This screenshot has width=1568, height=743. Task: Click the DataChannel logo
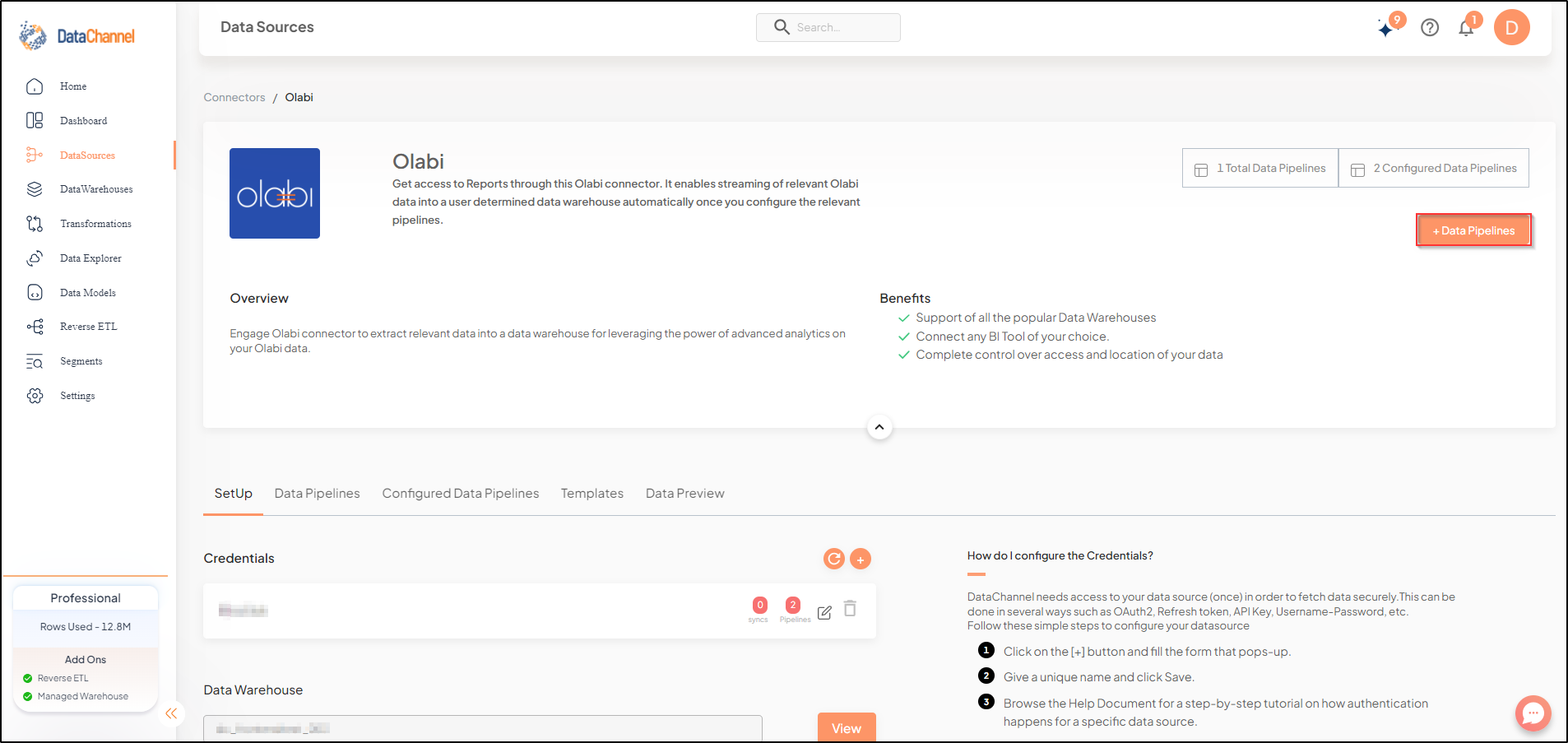pos(77,35)
